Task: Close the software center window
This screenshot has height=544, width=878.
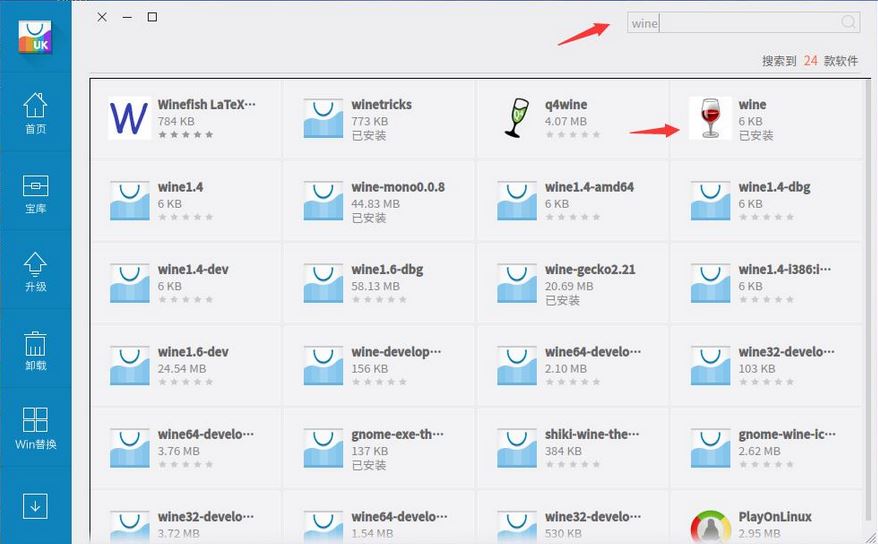Action: [x=102, y=17]
